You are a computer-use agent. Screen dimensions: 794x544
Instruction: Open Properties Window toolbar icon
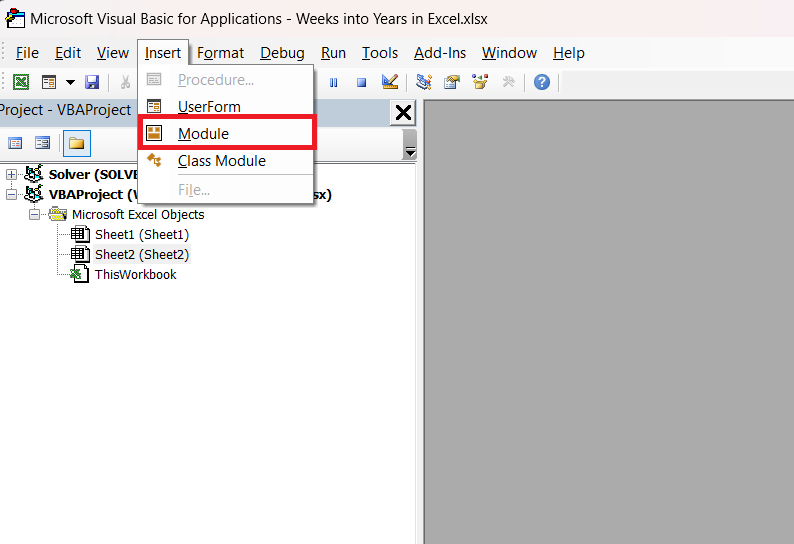452,82
